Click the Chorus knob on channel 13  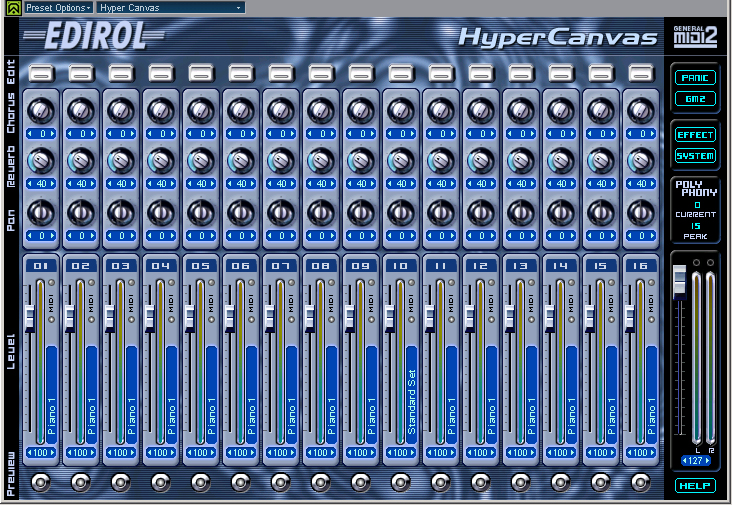[521, 111]
